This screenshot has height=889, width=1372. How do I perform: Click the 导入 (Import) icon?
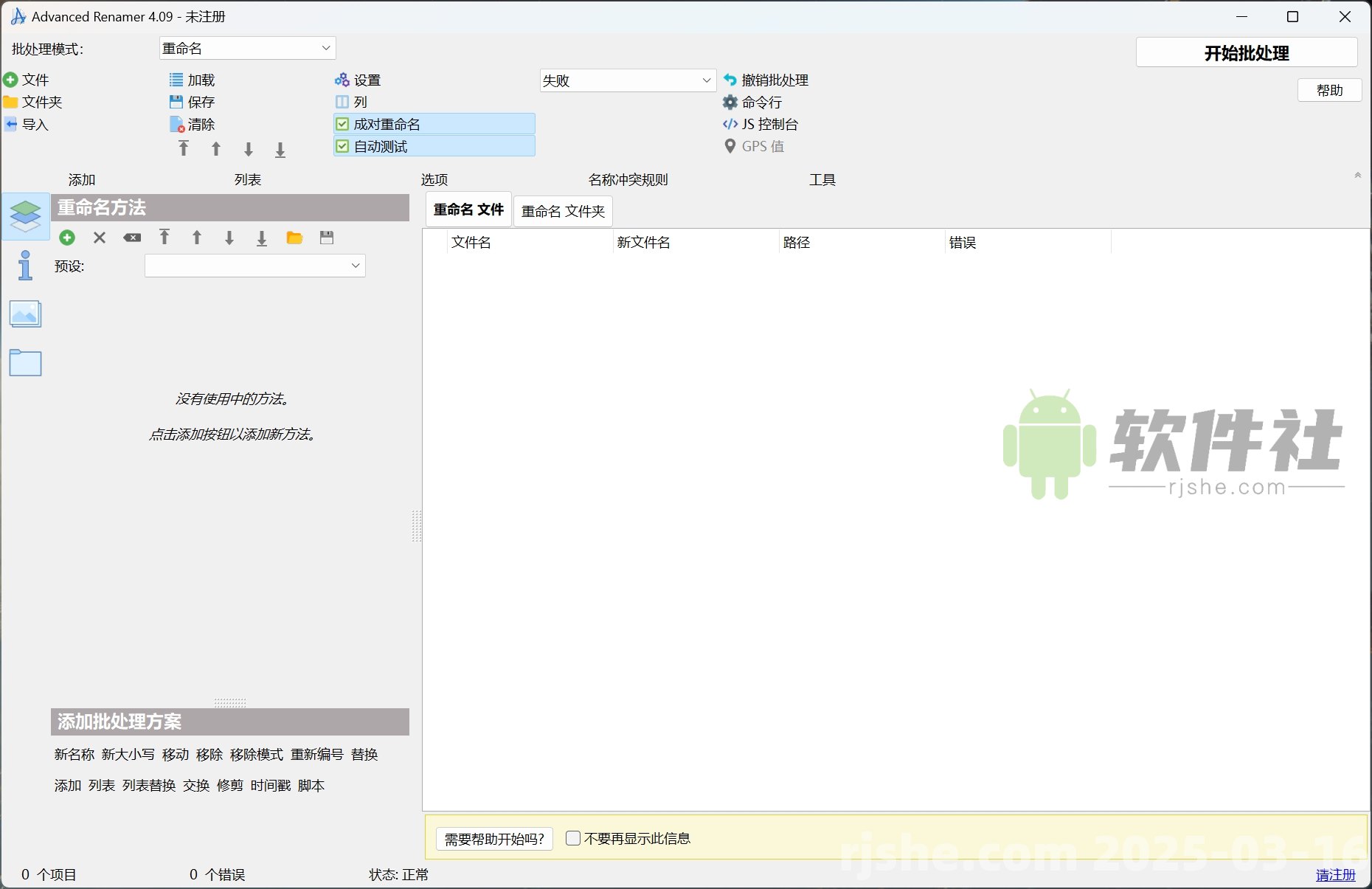click(10, 125)
